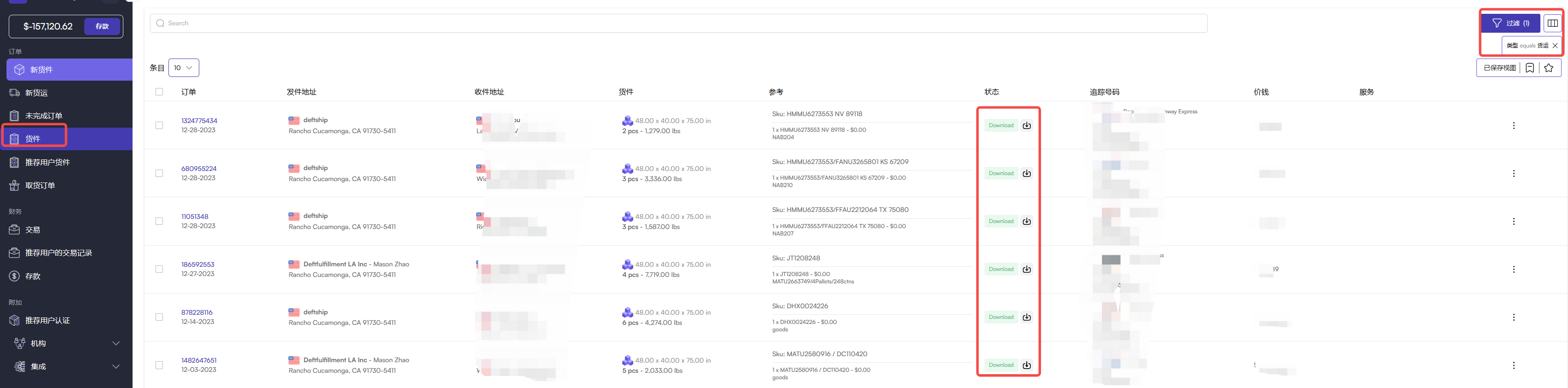
Task: Click download icon for order 1324775434
Action: (1026, 125)
